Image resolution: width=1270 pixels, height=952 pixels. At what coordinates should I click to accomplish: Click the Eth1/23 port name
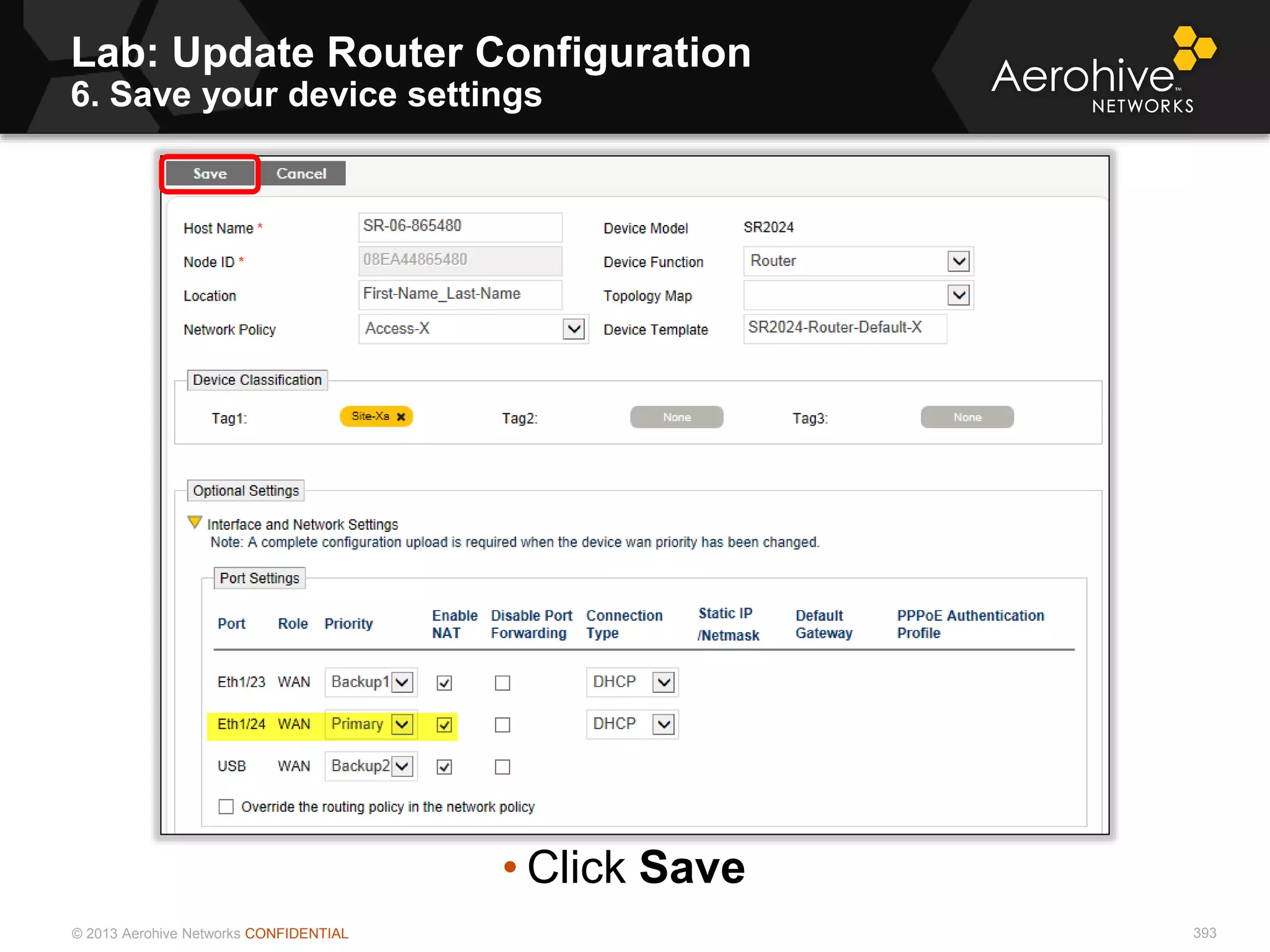point(241,682)
